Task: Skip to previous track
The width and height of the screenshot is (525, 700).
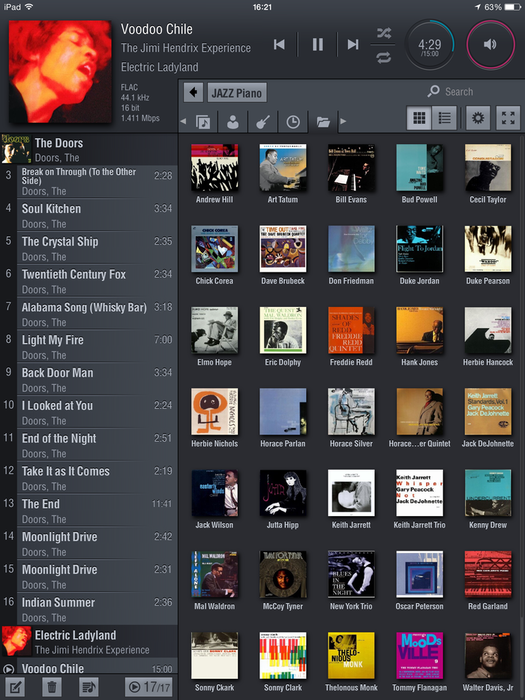Action: [279, 44]
